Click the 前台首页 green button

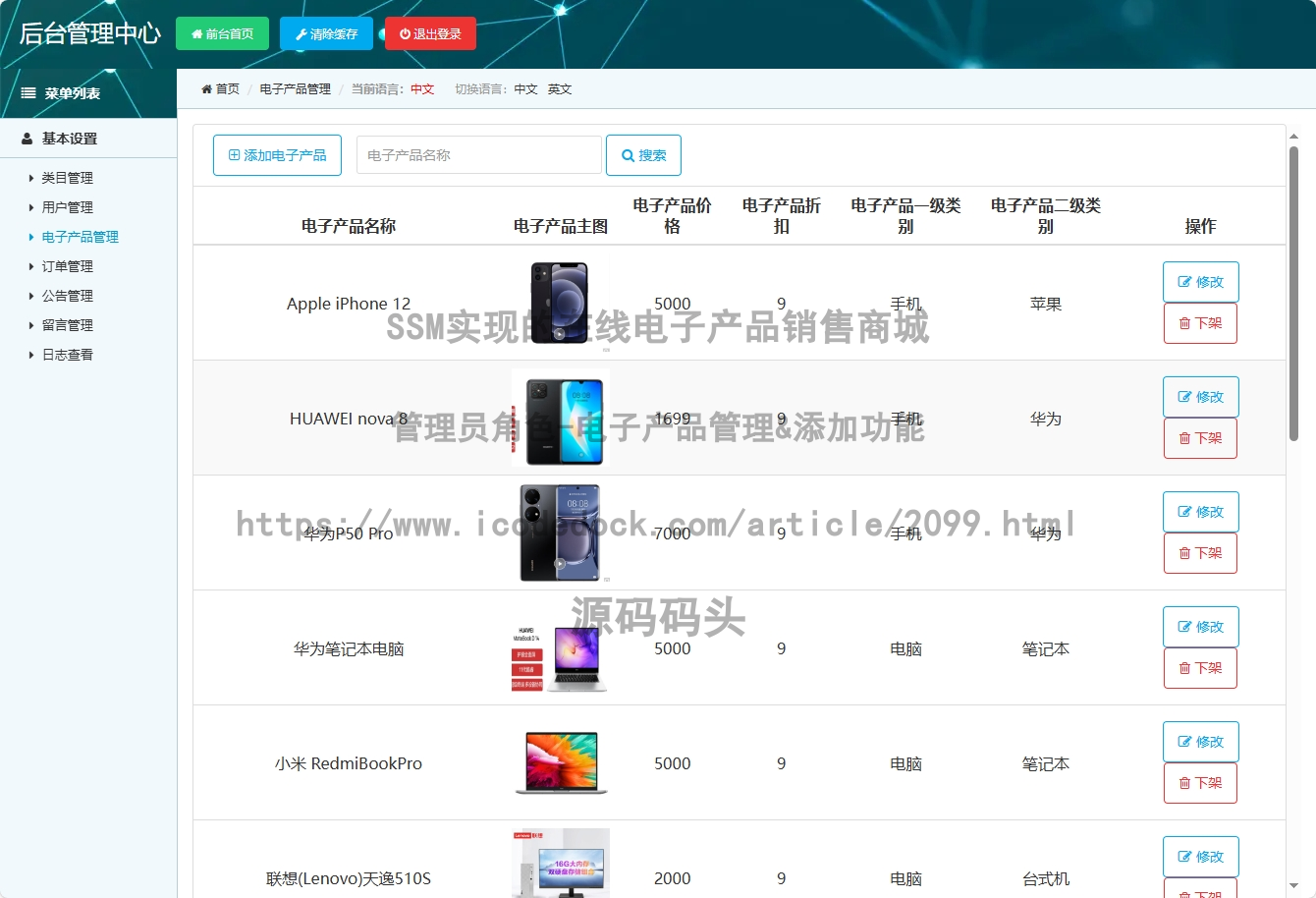point(222,33)
